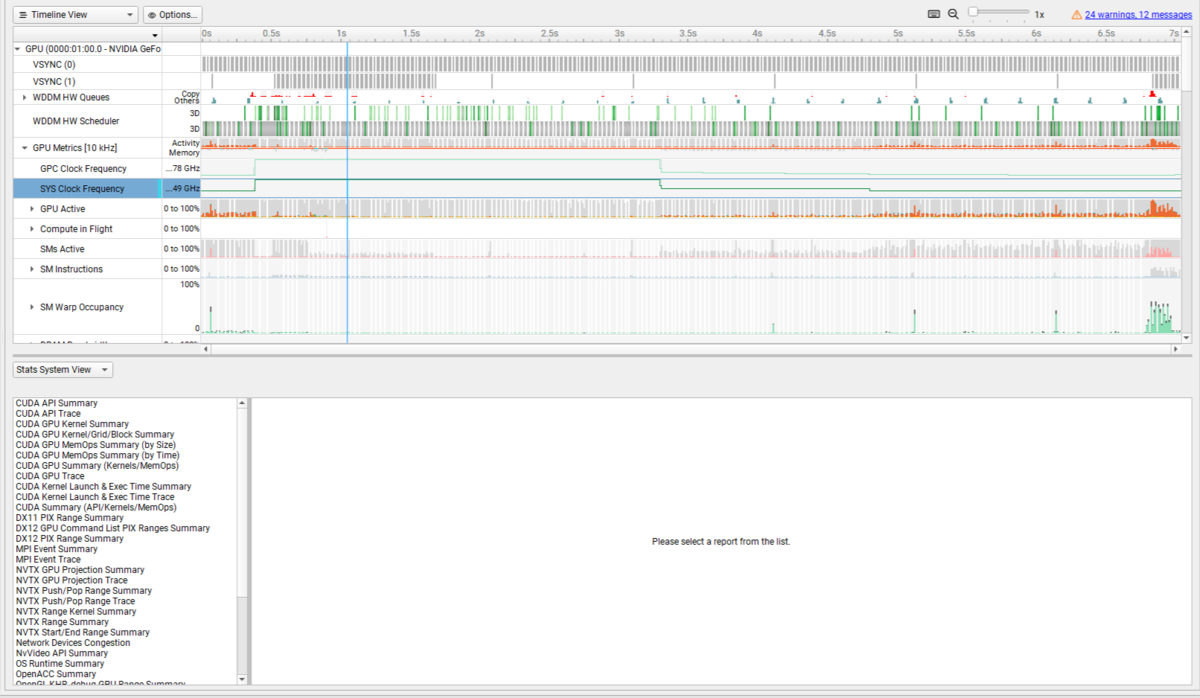Image resolution: width=1200 pixels, height=698 pixels.
Task: Open the Stats System View dropdown
Action: (x=62, y=370)
